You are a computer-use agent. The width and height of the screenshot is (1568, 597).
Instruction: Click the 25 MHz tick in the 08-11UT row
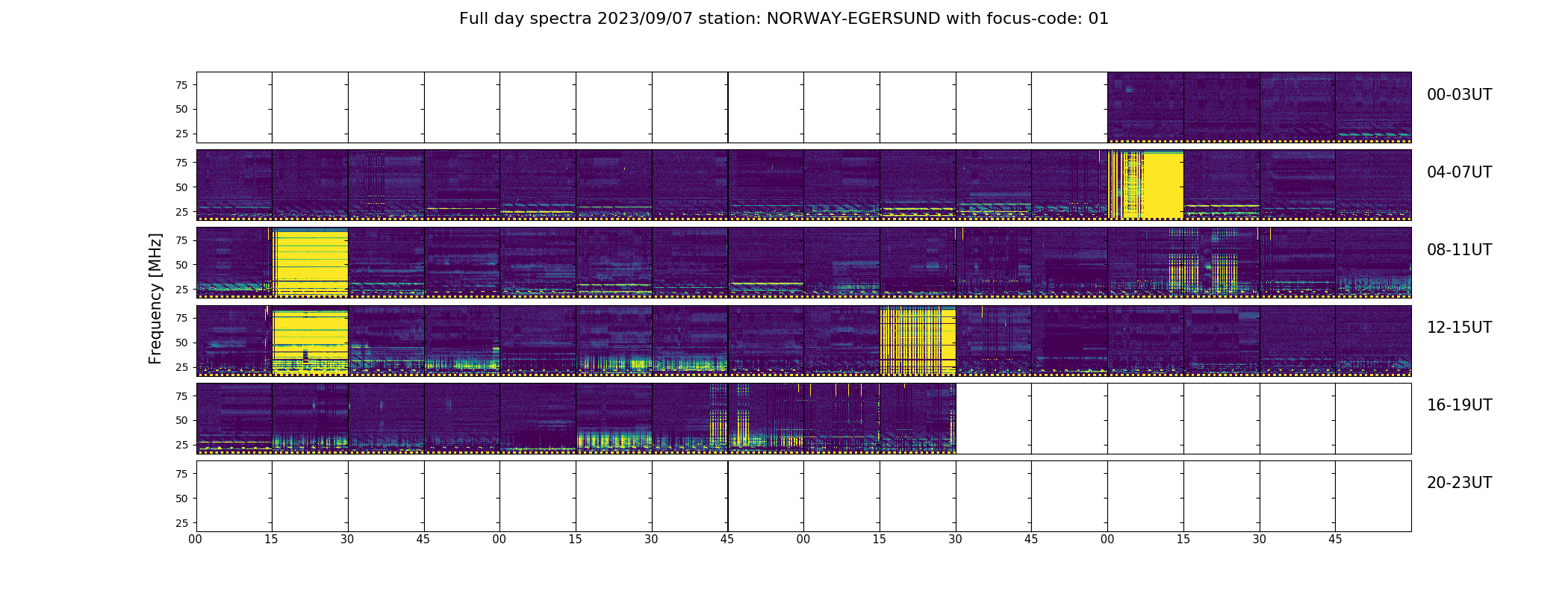point(181,290)
